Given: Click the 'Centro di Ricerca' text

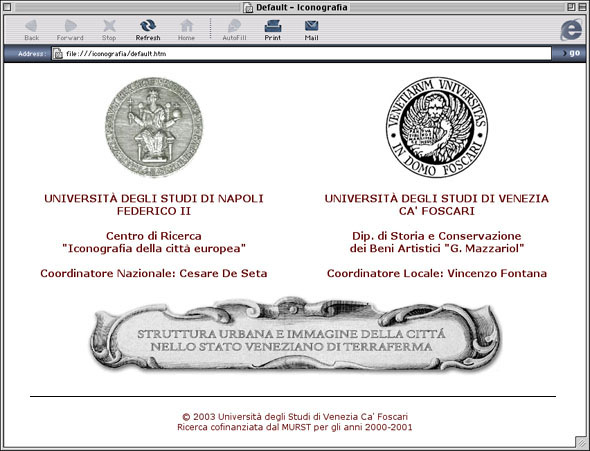Looking at the screenshot, I should (x=154, y=236).
